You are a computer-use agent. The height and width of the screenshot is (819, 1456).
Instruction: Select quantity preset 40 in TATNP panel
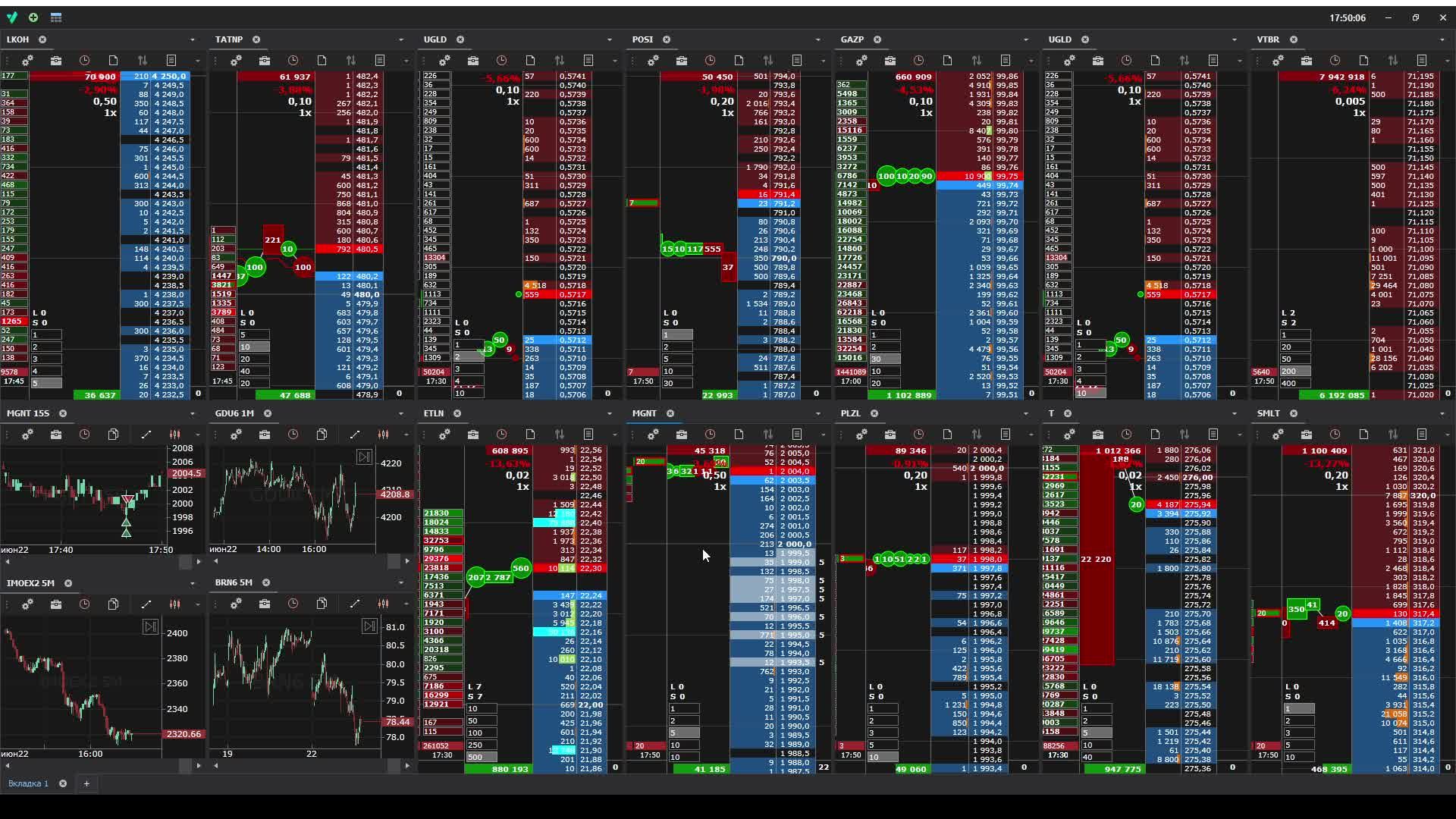[x=253, y=371]
